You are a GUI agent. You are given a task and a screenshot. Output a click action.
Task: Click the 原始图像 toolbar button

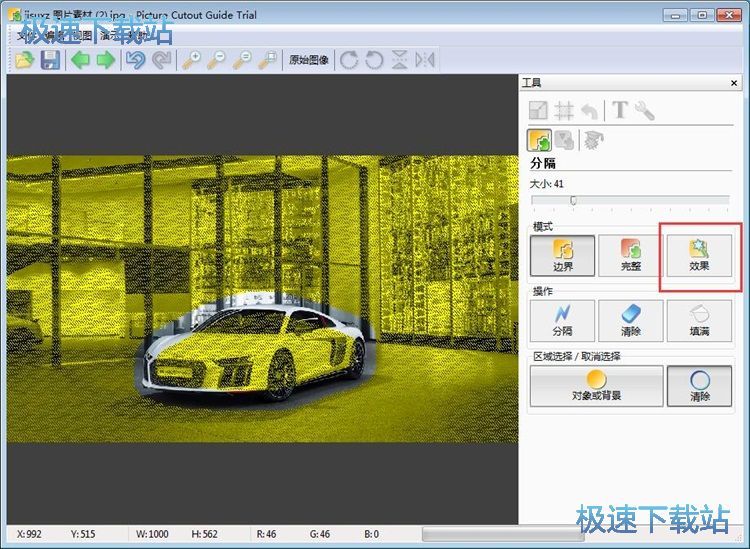click(309, 60)
